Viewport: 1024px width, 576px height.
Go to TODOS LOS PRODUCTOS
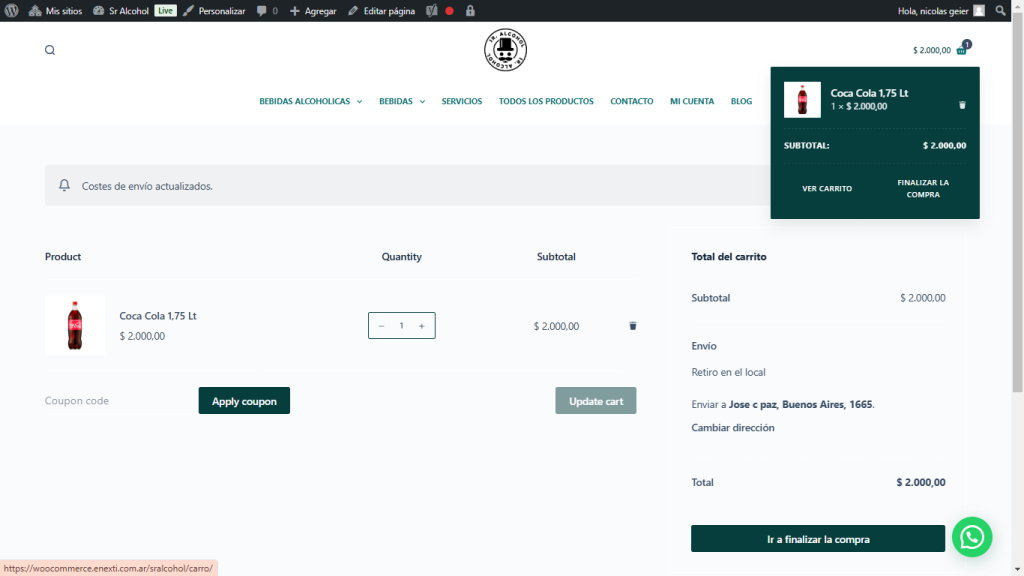(546, 101)
